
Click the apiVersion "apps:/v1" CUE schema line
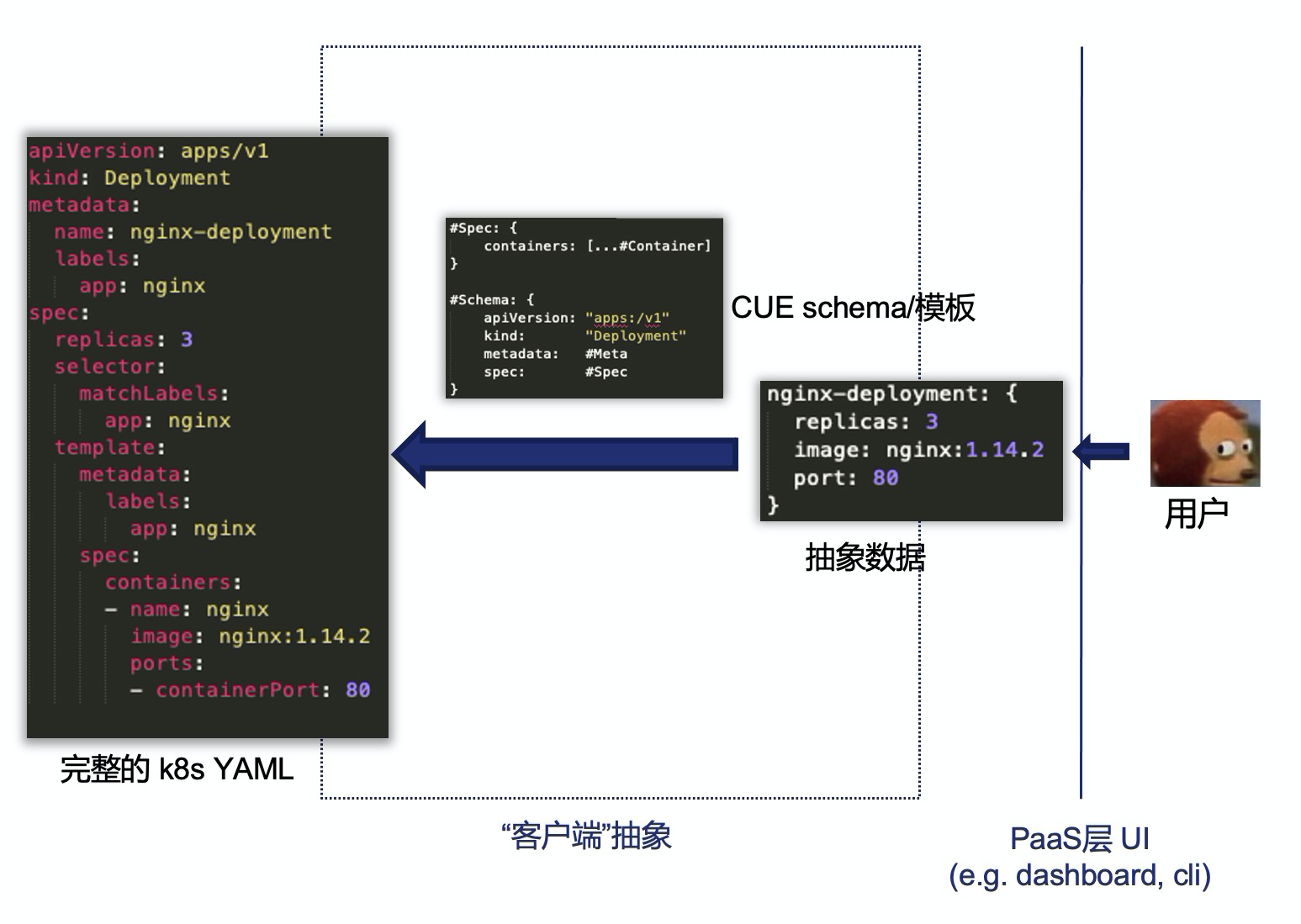pyautogui.click(x=576, y=318)
